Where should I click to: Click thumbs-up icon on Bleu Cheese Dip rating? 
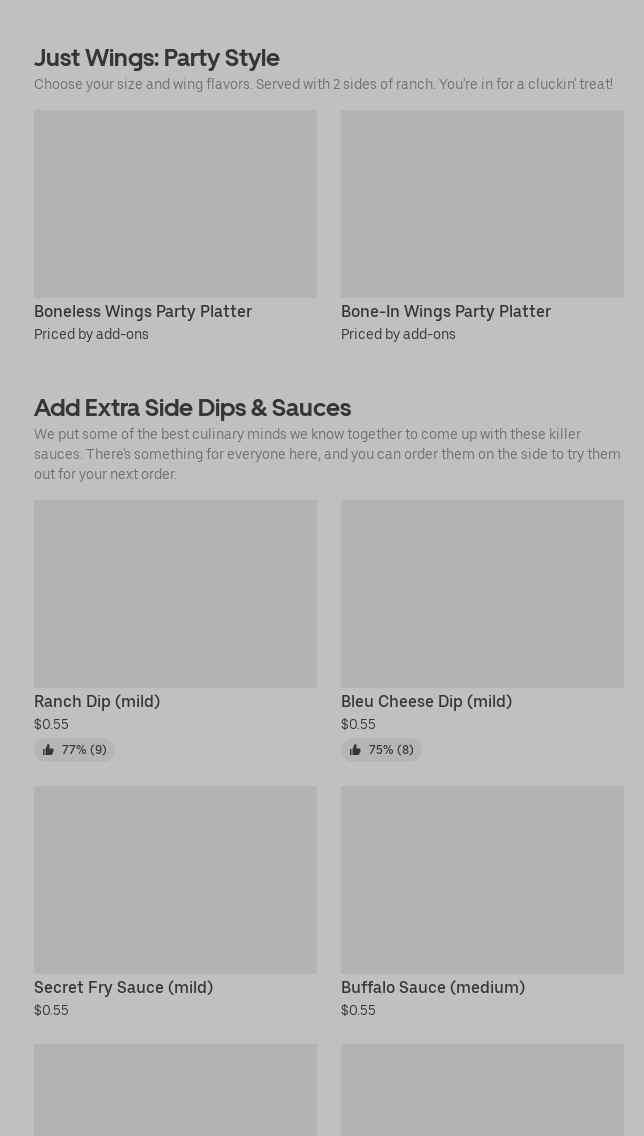355,750
